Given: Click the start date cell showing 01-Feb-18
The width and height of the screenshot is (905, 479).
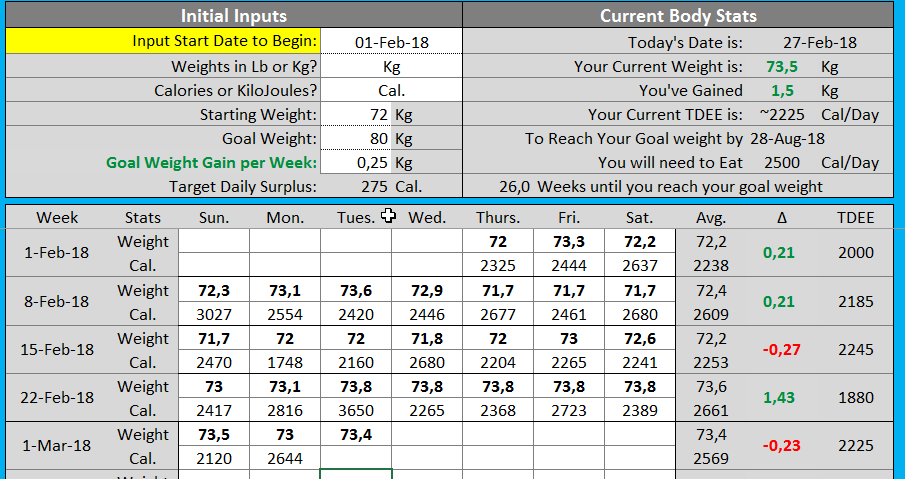Looking at the screenshot, I should pyautogui.click(x=392, y=42).
